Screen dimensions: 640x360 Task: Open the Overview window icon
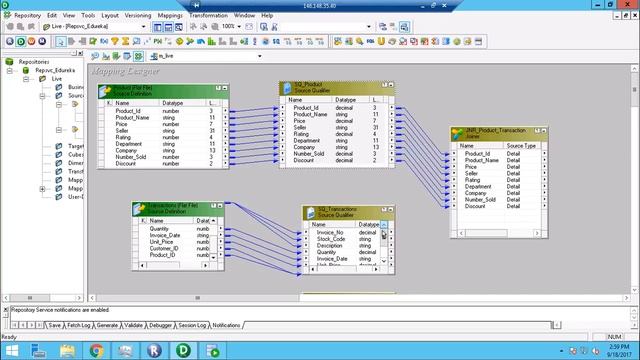tap(179, 27)
